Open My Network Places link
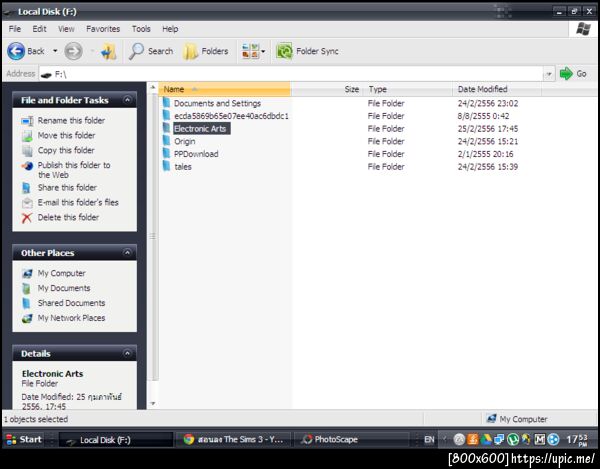 click(x=71, y=318)
